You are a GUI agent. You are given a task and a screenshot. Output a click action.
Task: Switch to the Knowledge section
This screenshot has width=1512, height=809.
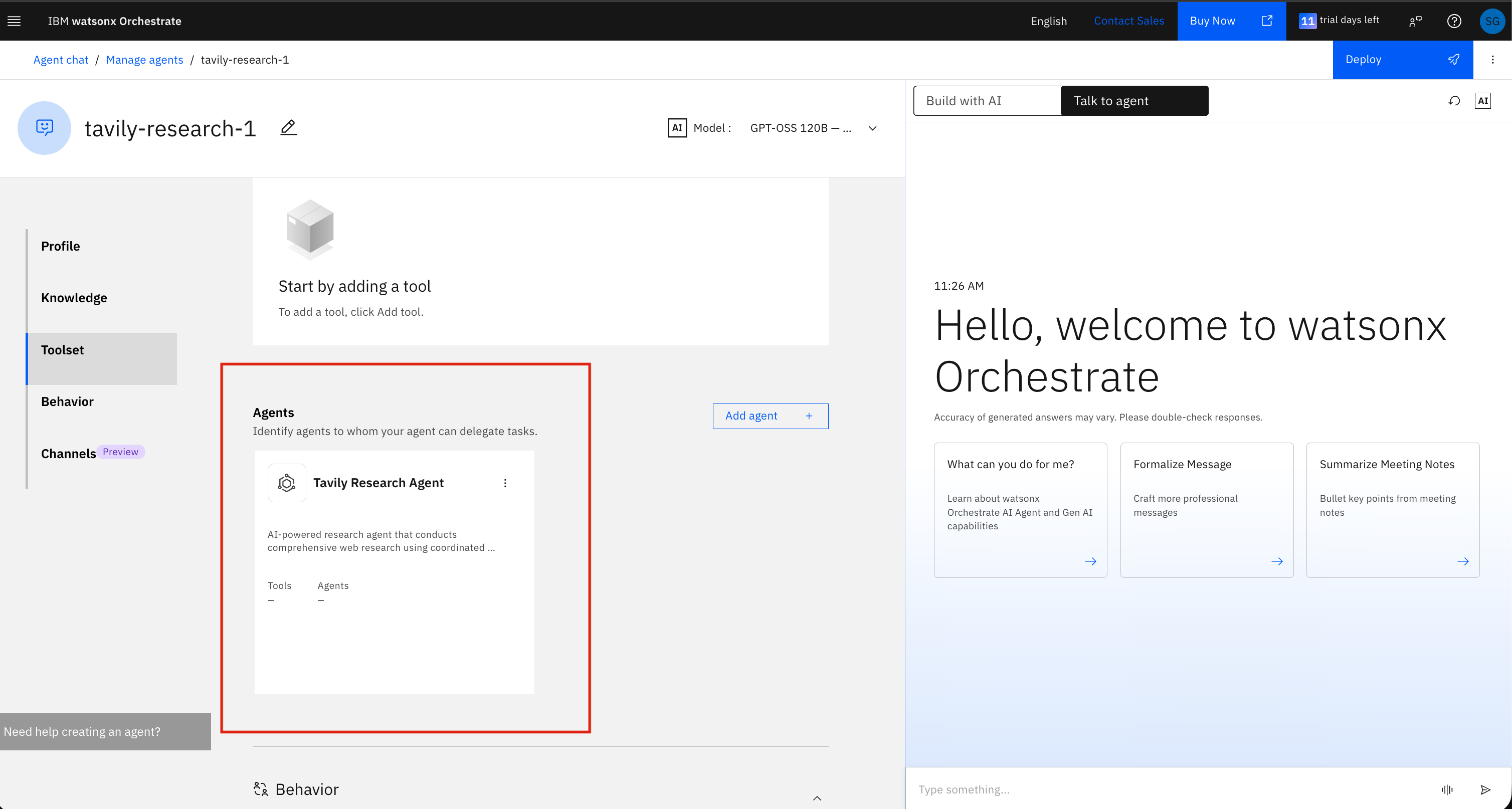(x=74, y=297)
